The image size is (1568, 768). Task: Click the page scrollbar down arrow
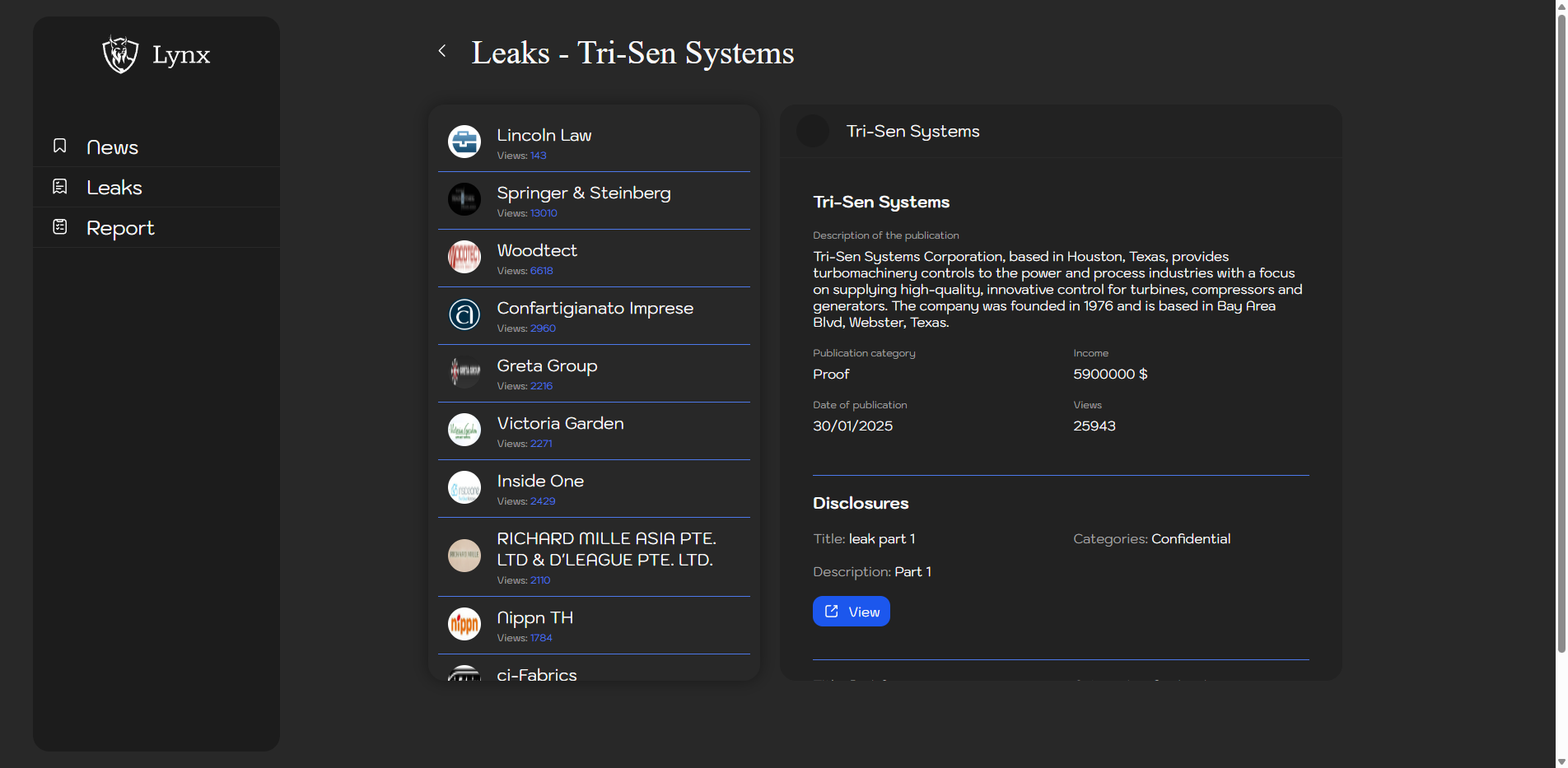pyautogui.click(x=1561, y=761)
